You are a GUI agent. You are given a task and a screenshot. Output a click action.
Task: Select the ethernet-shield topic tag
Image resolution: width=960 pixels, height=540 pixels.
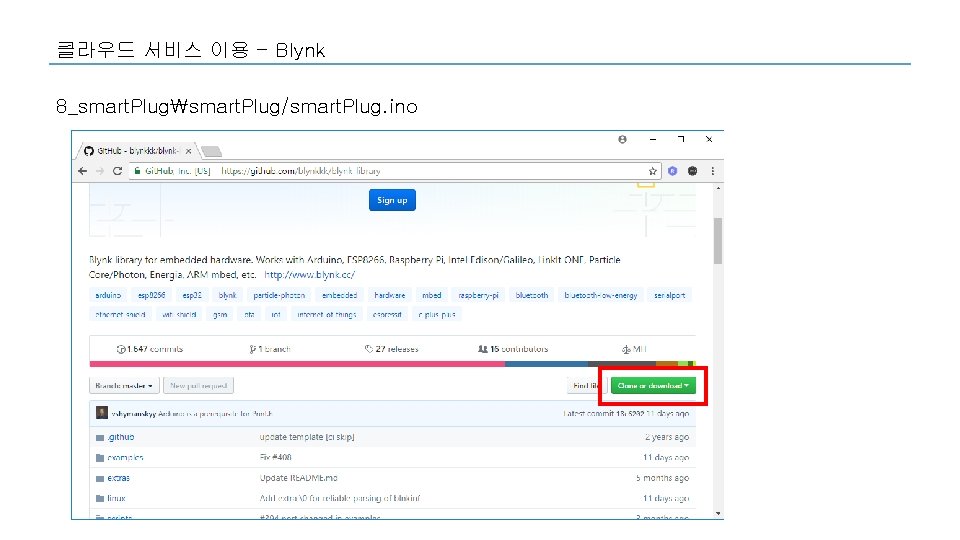pyautogui.click(x=121, y=315)
